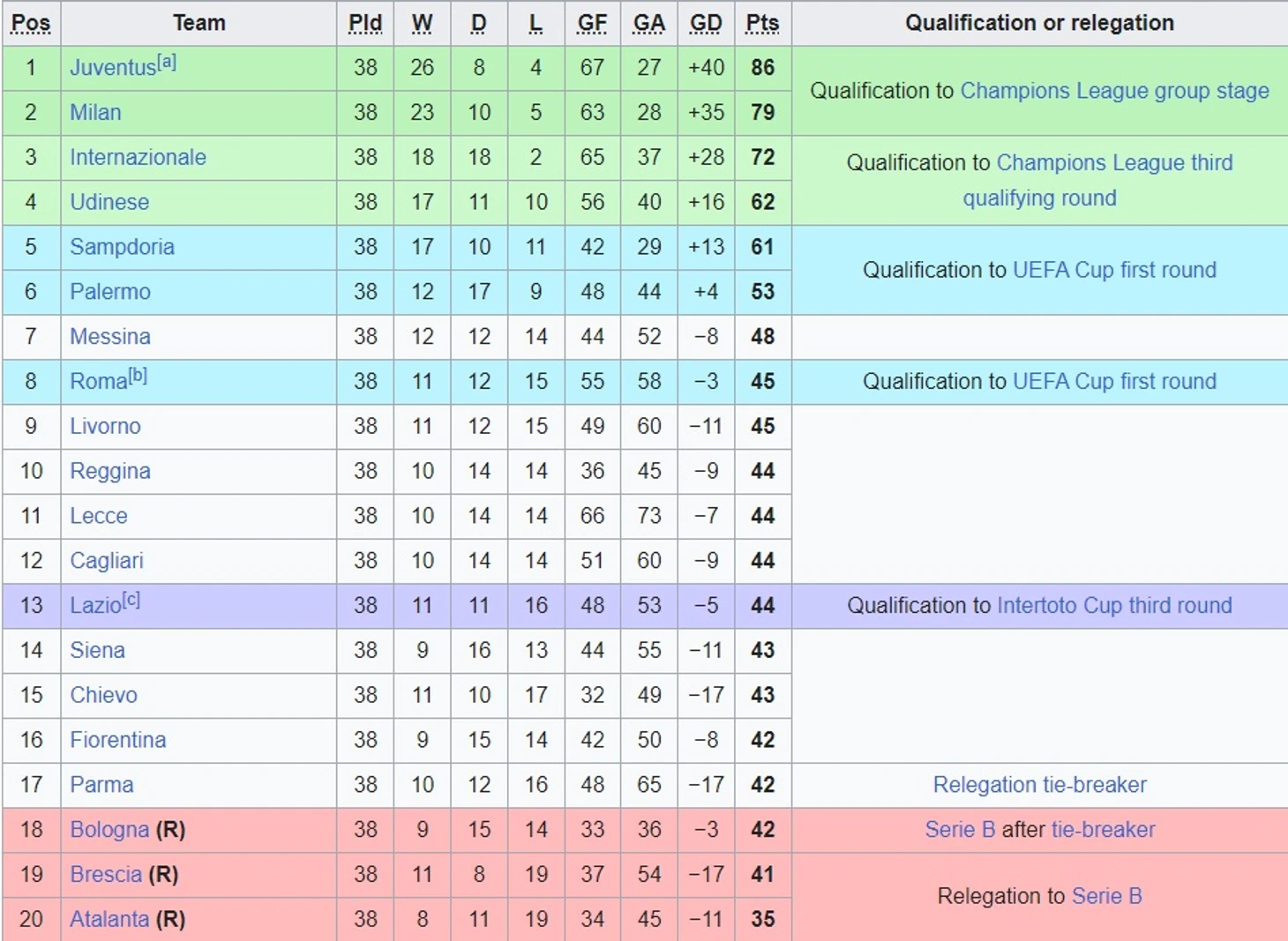The width and height of the screenshot is (1288, 941).
Task: Click the GD column header abbreviation
Action: [706, 24]
